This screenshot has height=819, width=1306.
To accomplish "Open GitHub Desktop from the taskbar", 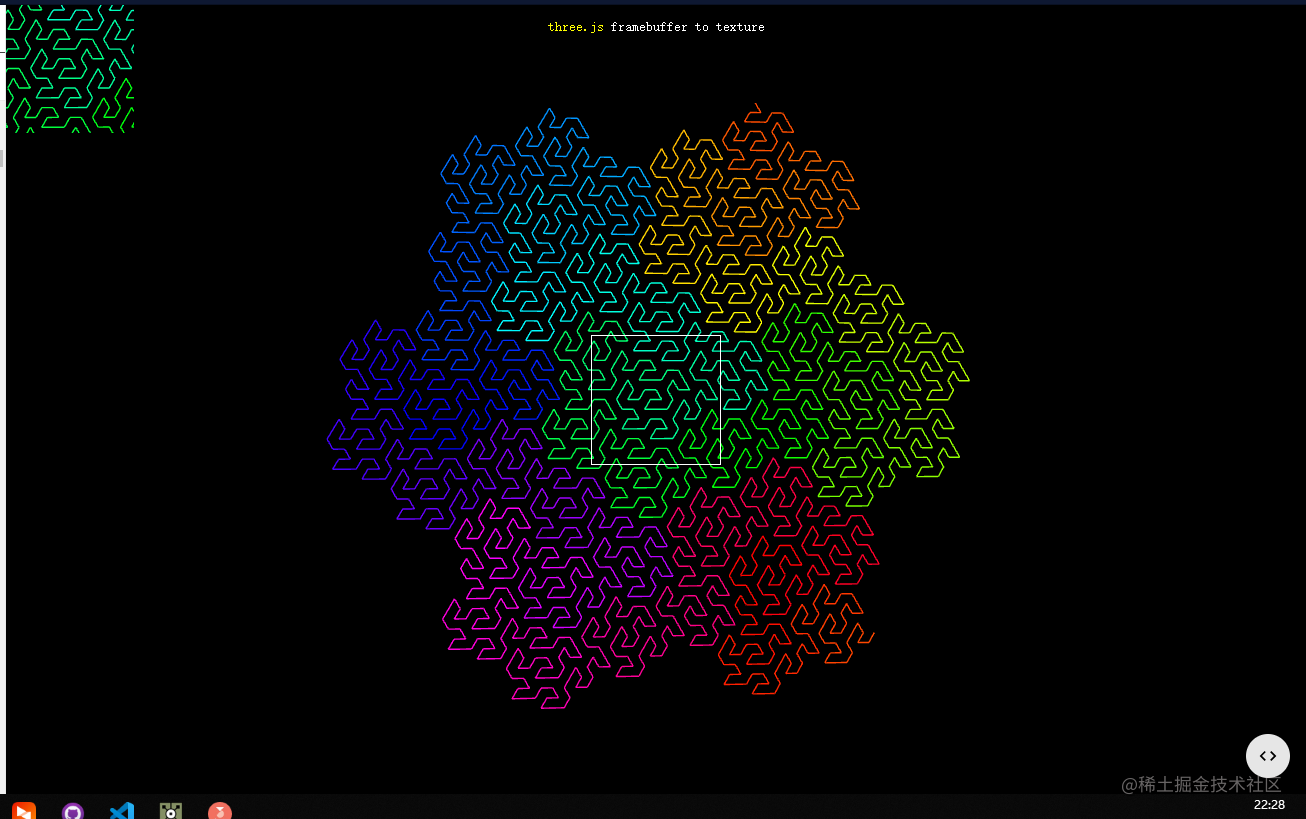I will [73, 811].
